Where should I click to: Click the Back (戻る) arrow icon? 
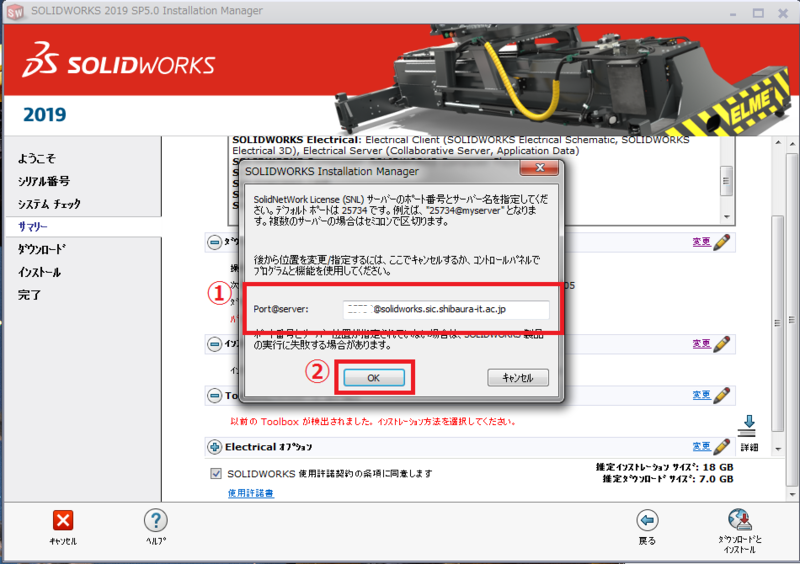click(x=647, y=520)
